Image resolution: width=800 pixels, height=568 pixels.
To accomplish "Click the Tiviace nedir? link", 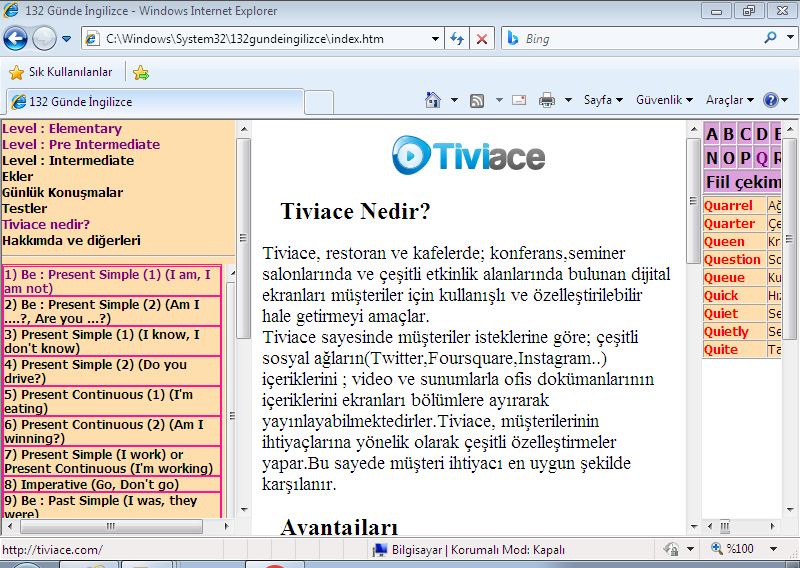I will [46, 225].
